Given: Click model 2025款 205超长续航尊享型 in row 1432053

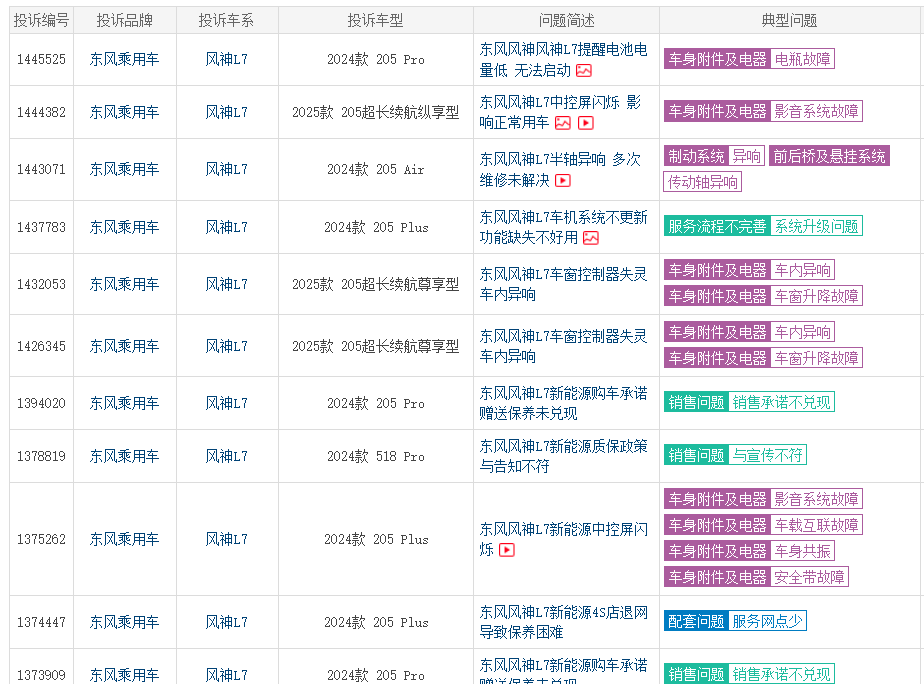Looking at the screenshot, I should point(375,285).
